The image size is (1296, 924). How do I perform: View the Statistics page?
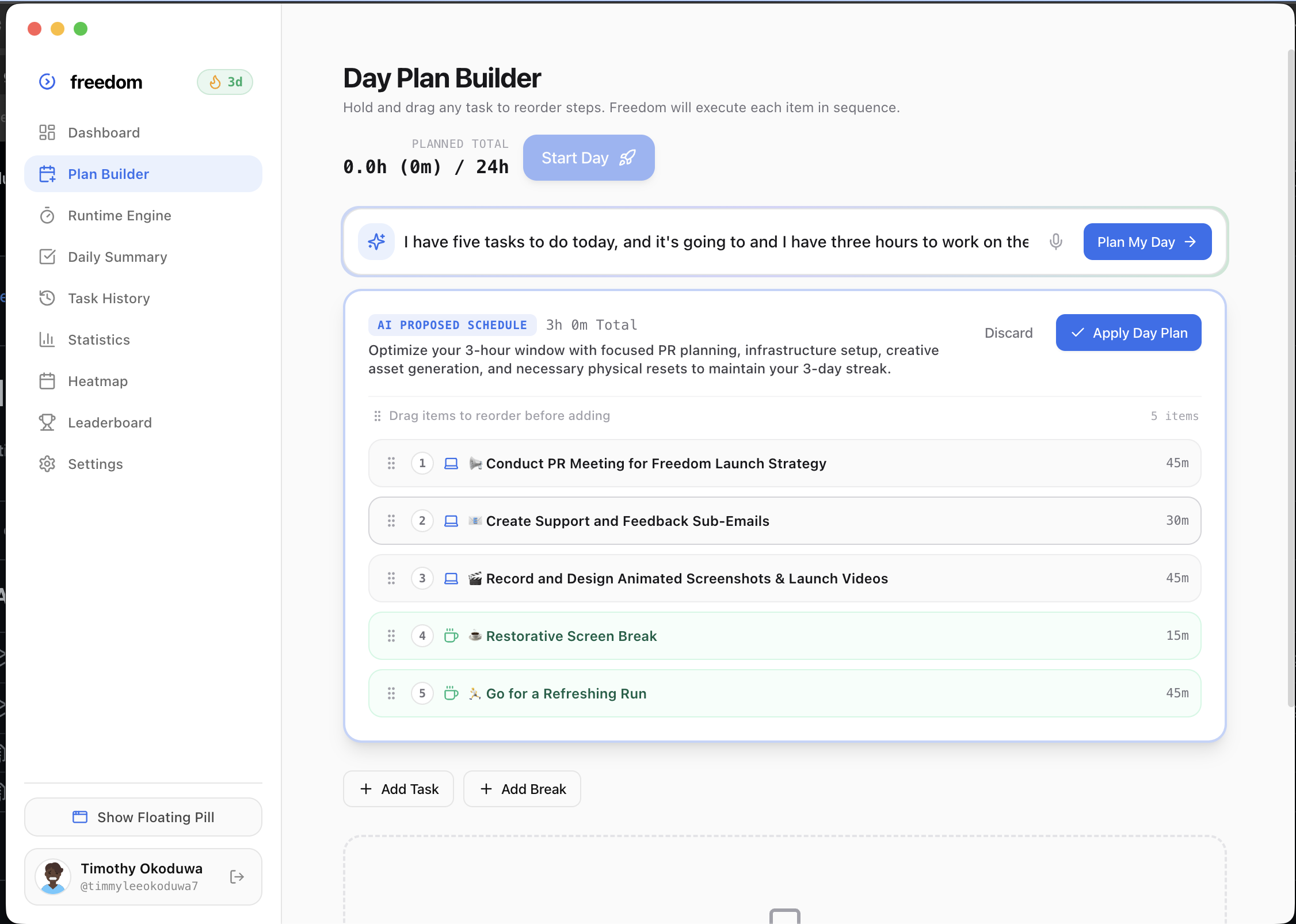click(143, 340)
